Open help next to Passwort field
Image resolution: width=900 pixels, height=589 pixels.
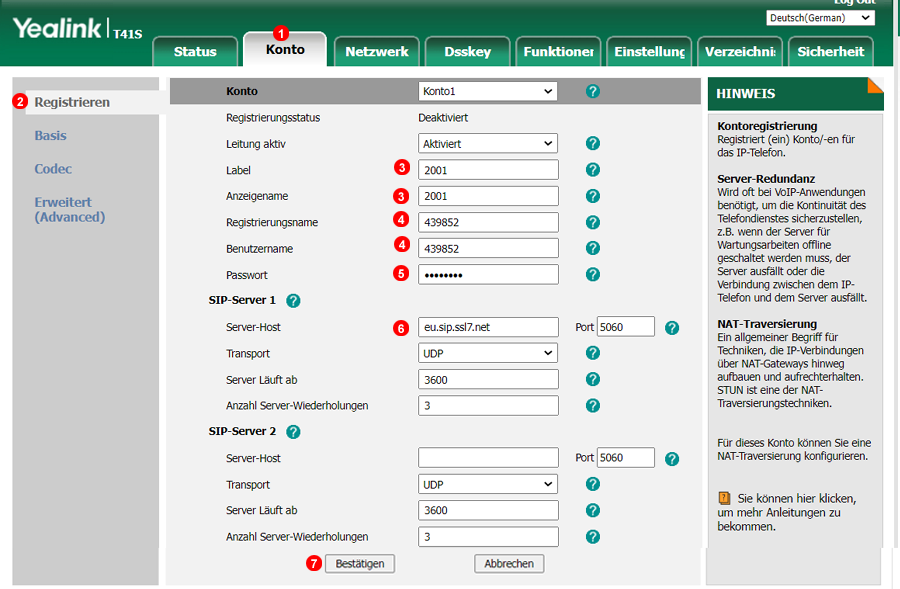pyautogui.click(x=593, y=274)
